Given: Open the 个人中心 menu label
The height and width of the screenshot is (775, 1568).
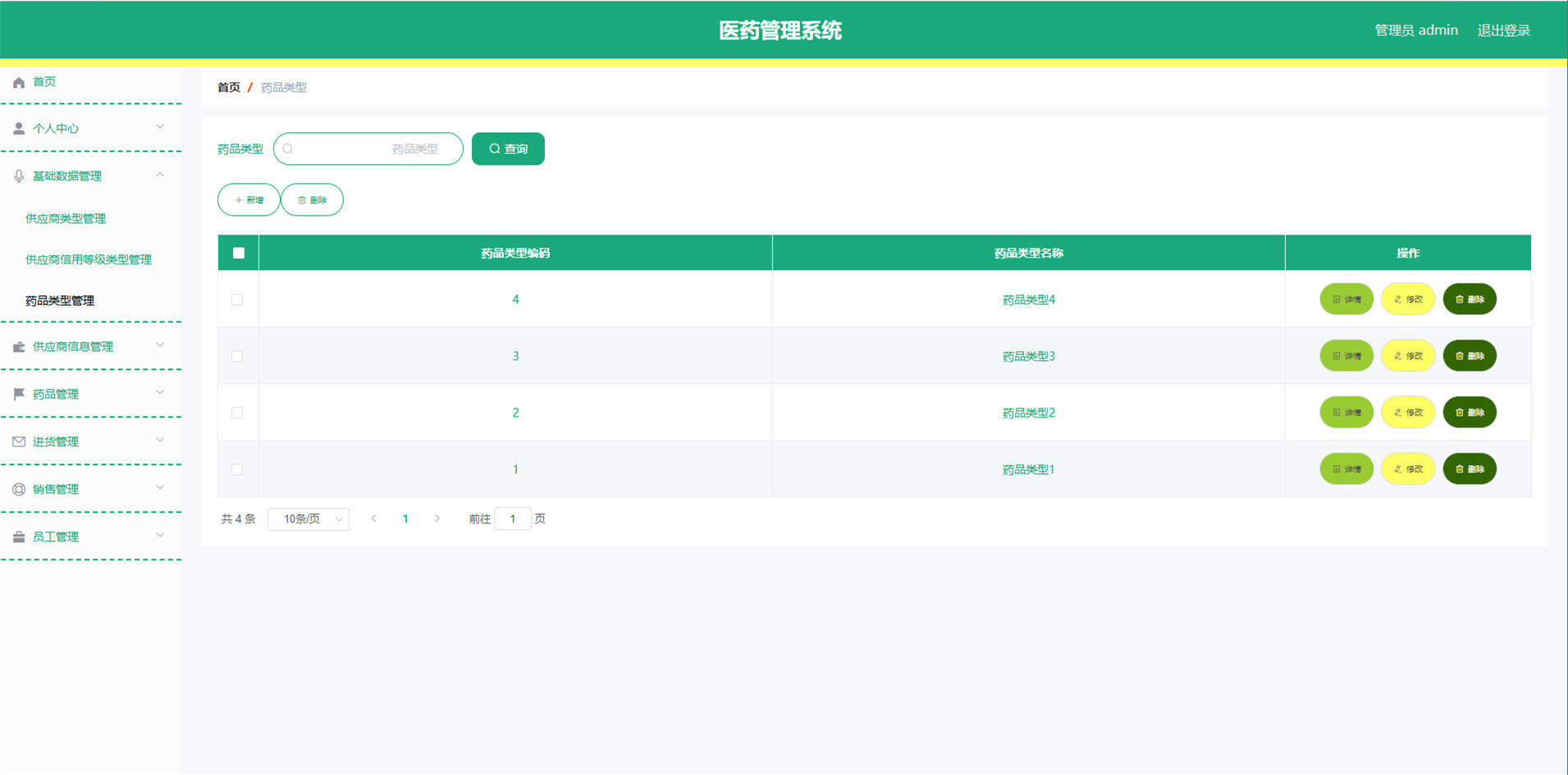Looking at the screenshot, I should [56, 129].
